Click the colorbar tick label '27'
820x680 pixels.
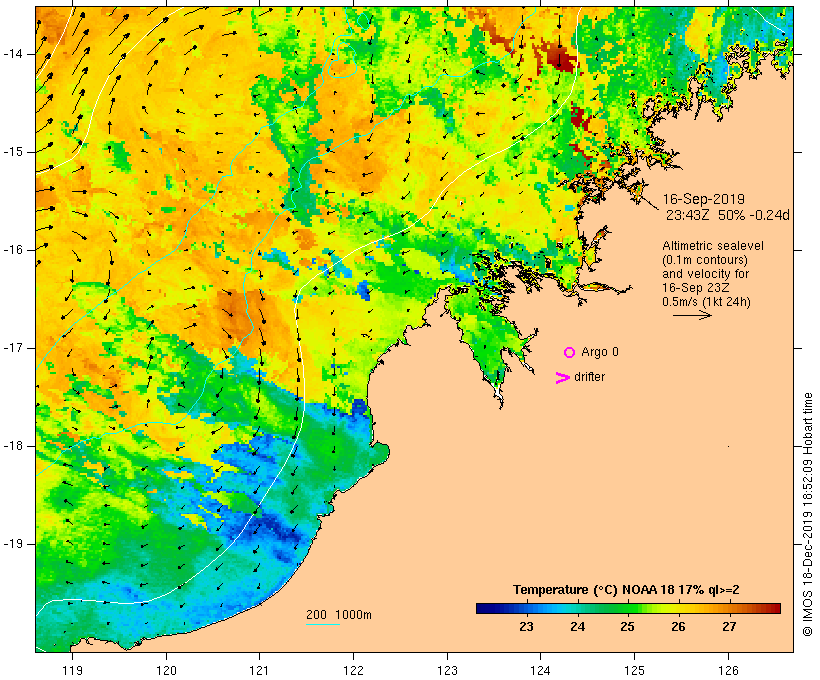coord(729,627)
